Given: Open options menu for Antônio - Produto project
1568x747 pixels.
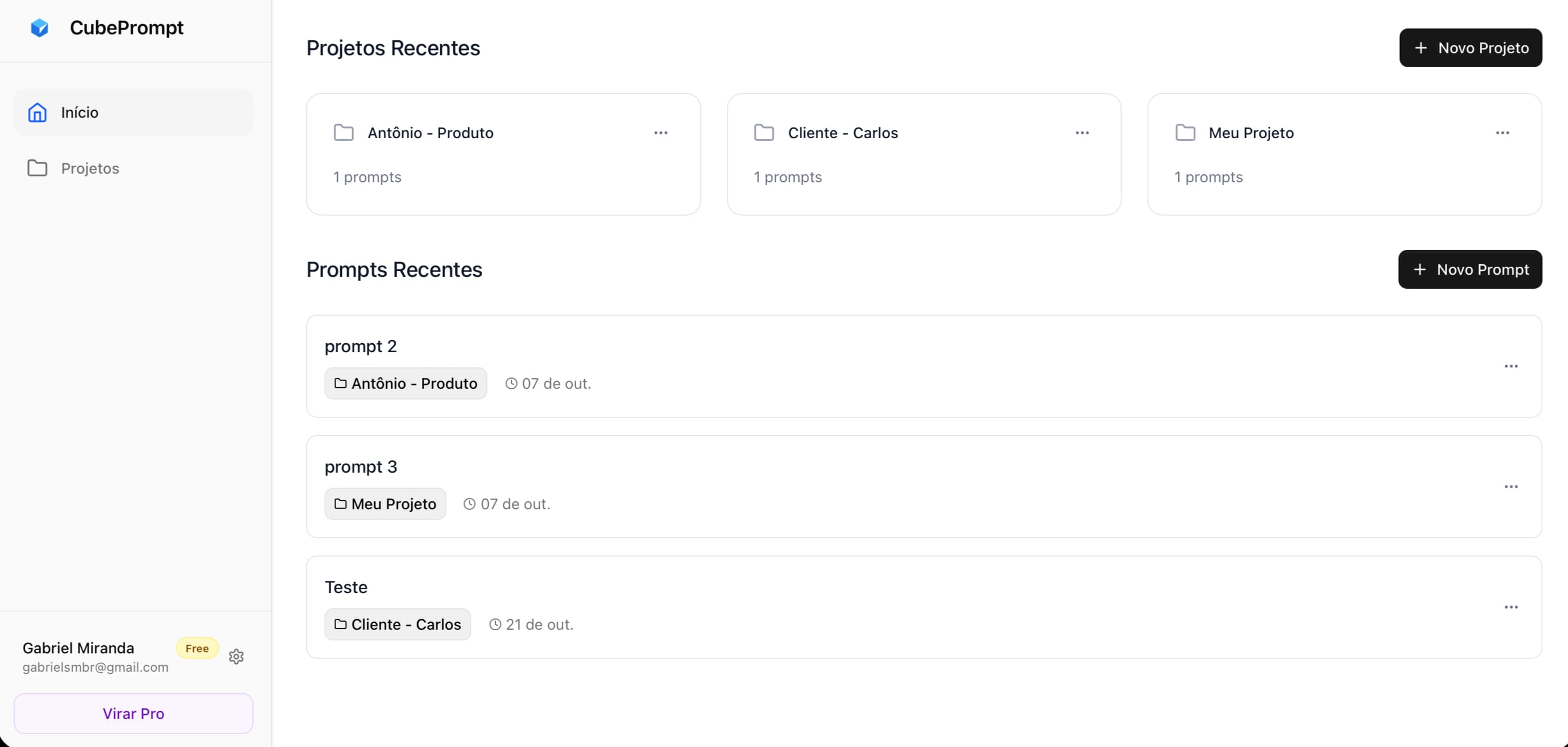Looking at the screenshot, I should [661, 133].
